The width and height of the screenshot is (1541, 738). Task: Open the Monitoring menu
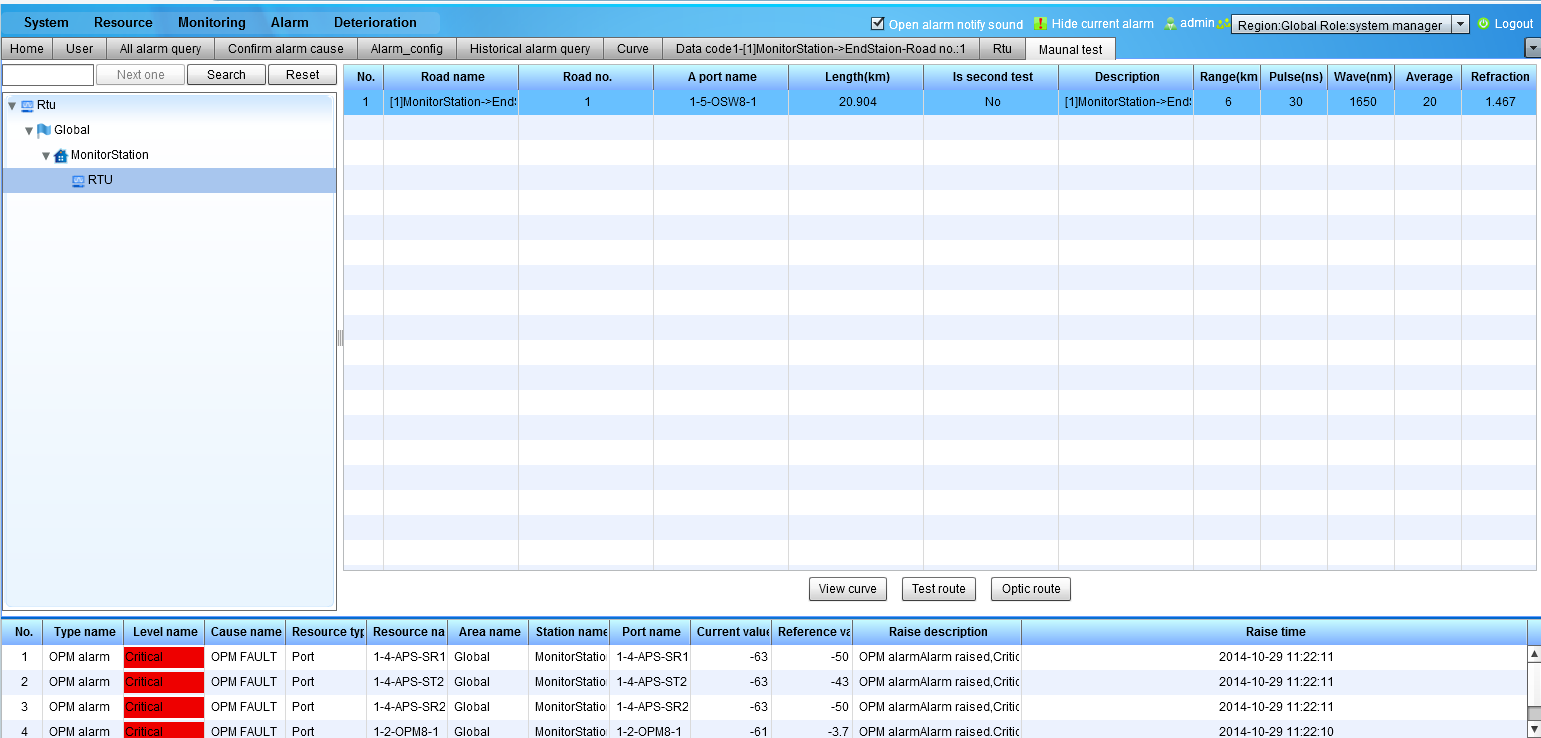tap(212, 22)
